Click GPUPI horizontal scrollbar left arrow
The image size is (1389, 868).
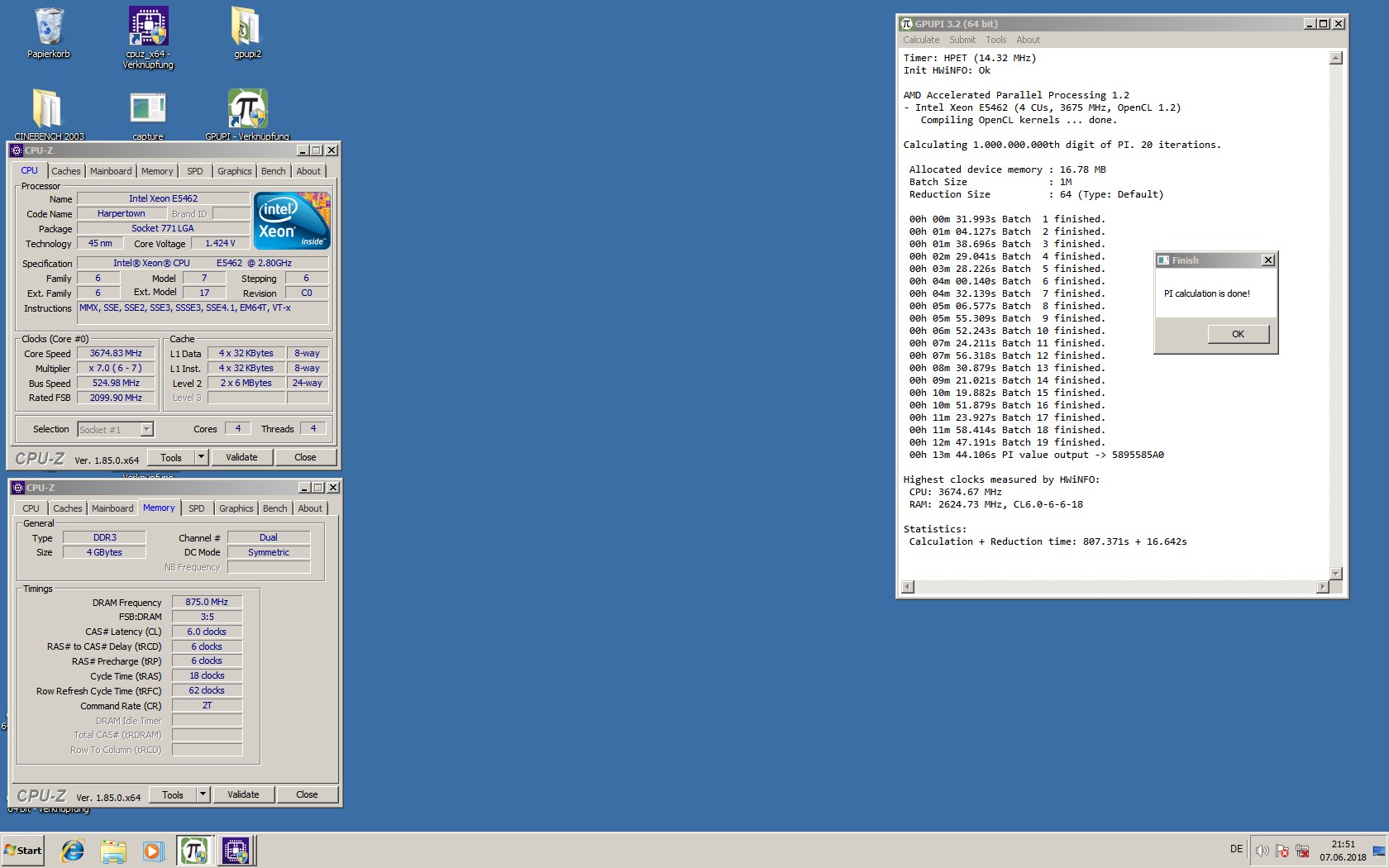coord(908,587)
